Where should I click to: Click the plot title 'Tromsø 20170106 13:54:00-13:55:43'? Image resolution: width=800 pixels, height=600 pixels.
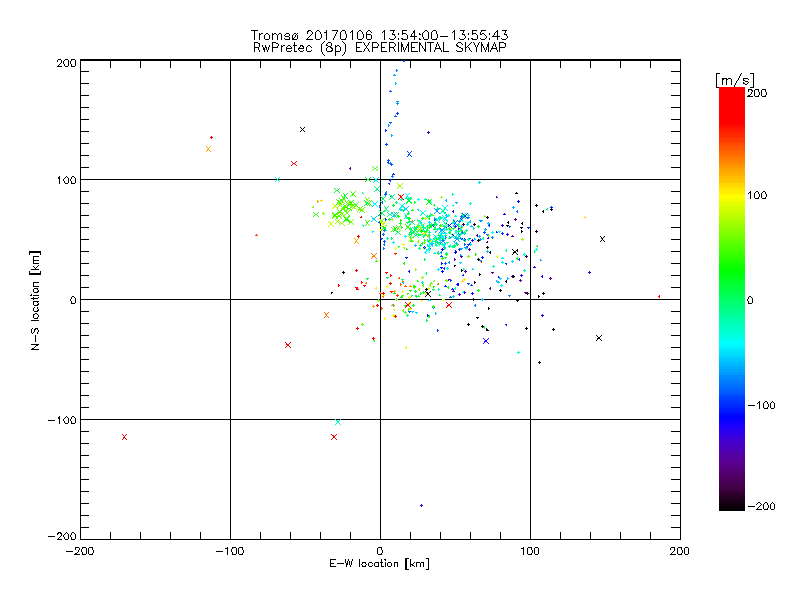pos(379,35)
